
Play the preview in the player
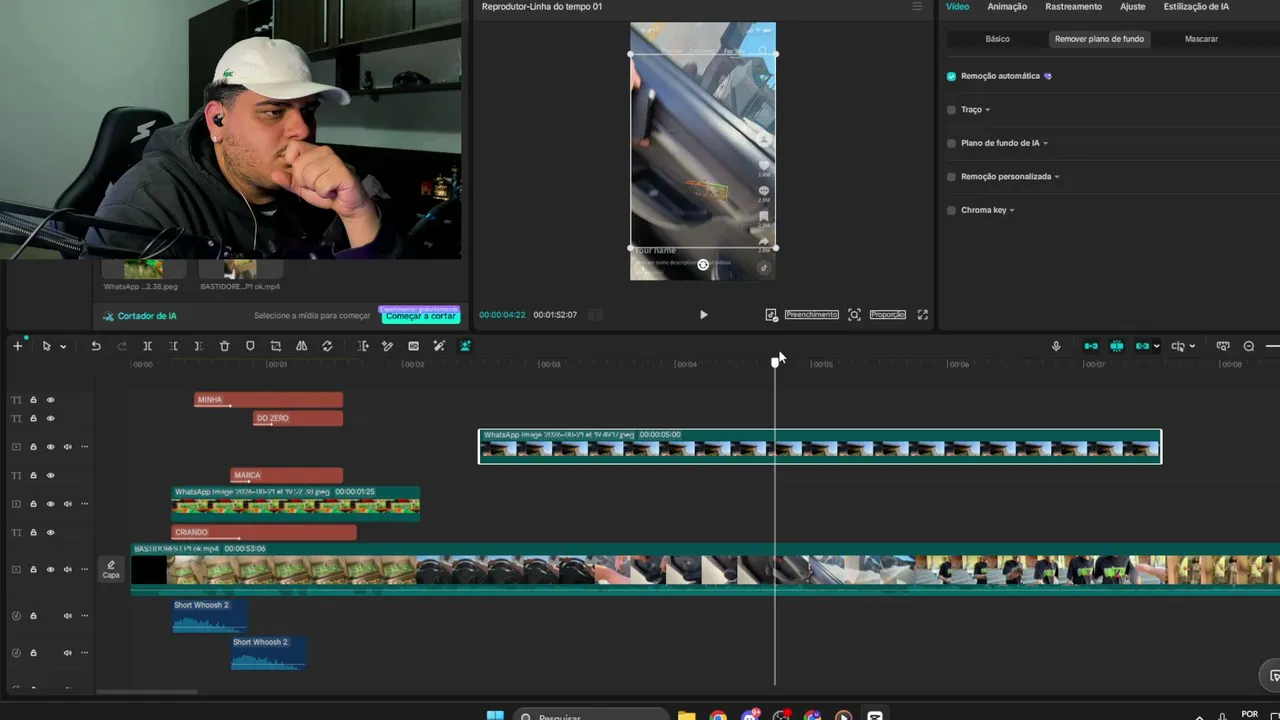click(x=703, y=315)
